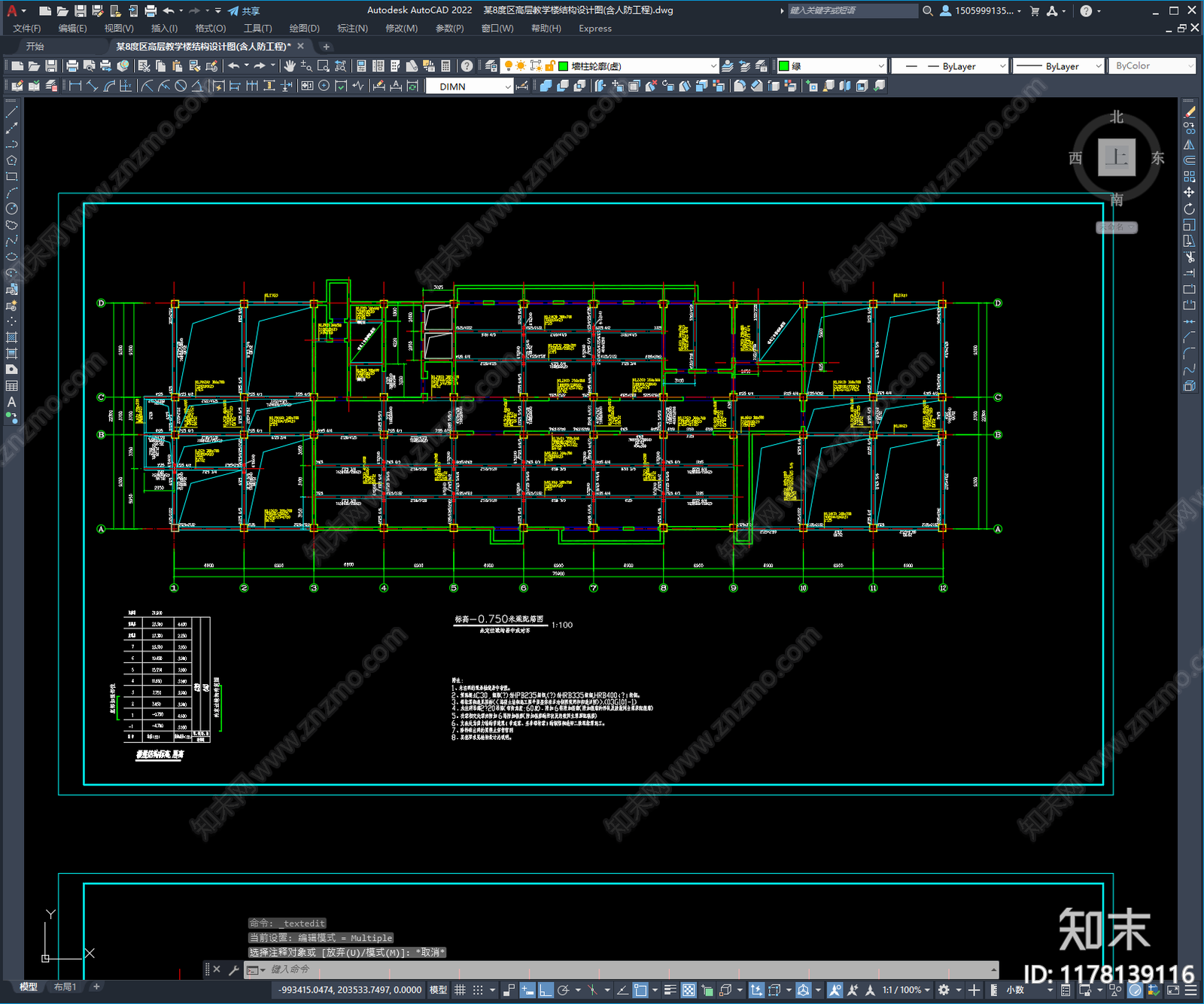
Task: Click the Undo arrow in standard toolbar
Action: (234, 66)
